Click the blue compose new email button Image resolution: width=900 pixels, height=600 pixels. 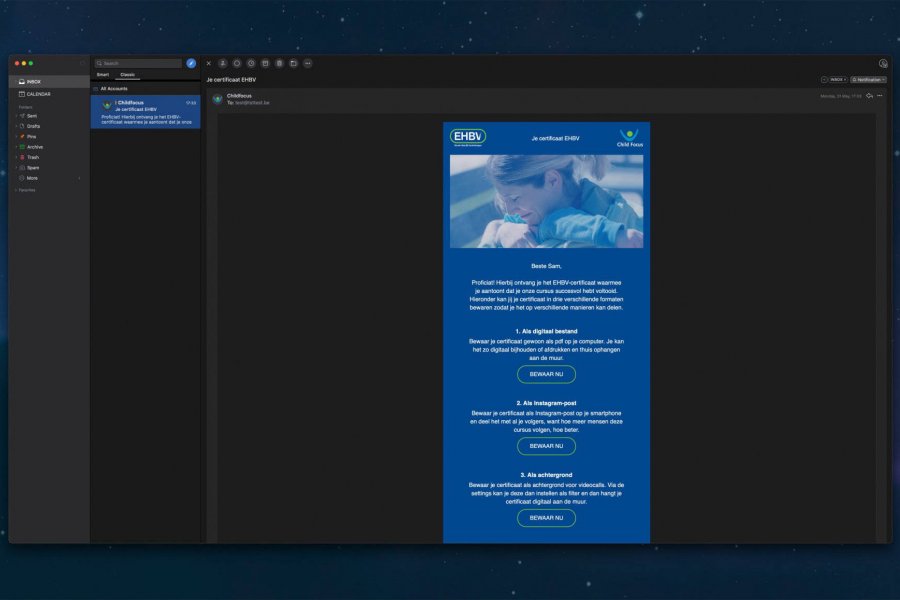[191, 63]
